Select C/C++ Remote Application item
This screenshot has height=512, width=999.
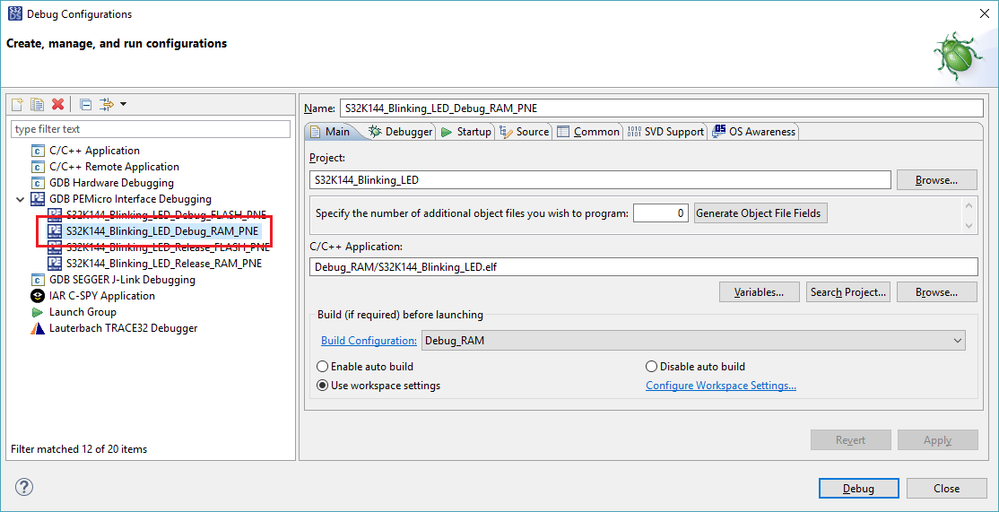[x=114, y=166]
